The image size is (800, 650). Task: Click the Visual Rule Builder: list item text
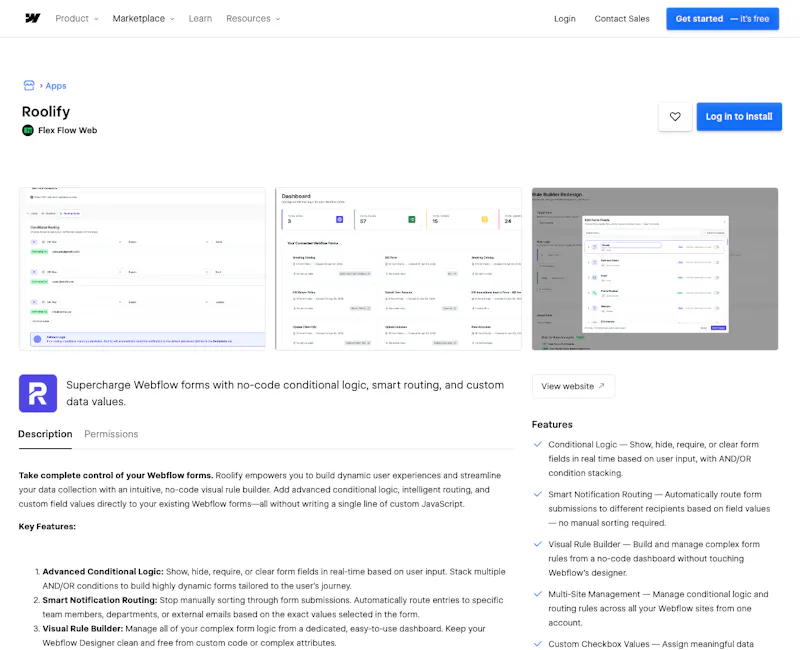83,629
